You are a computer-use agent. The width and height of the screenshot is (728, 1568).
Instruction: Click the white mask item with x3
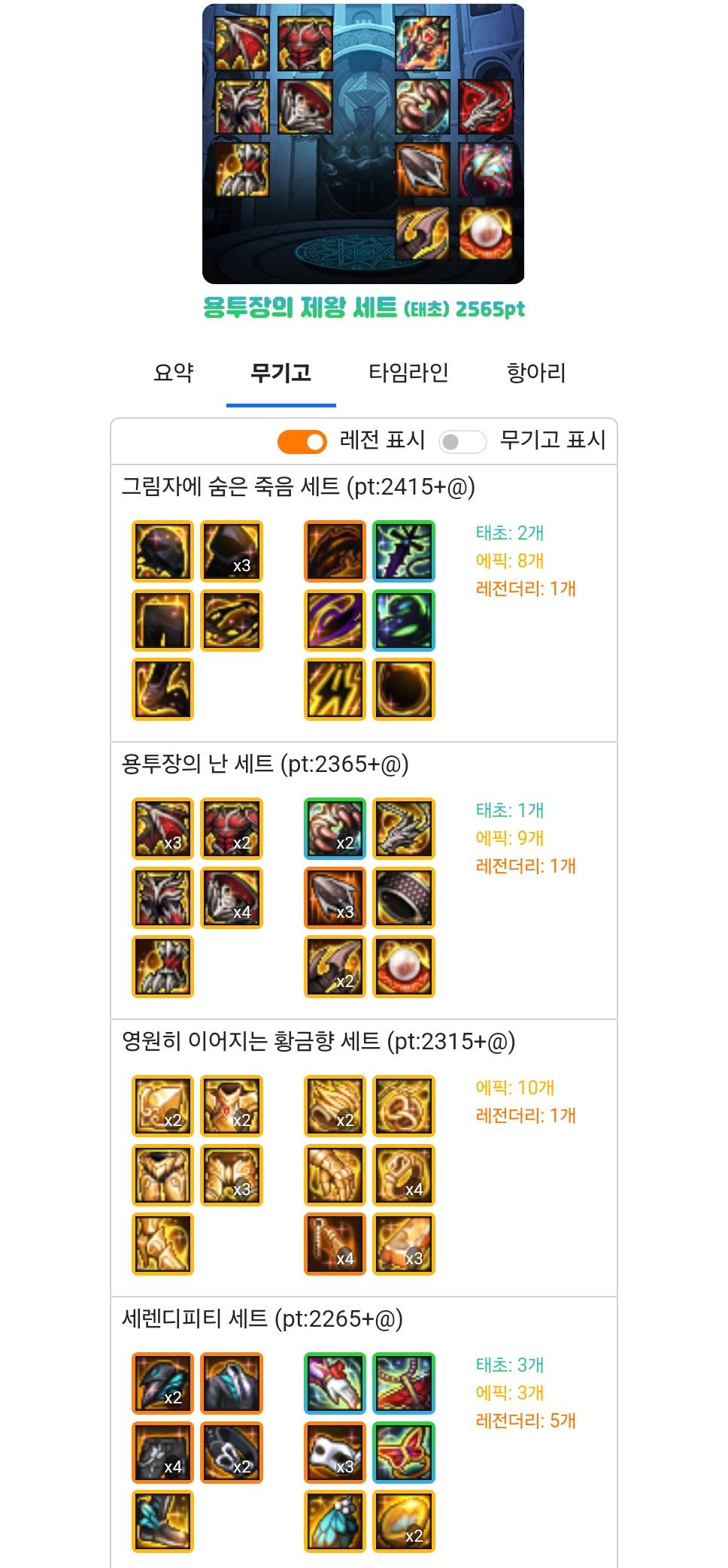click(335, 1452)
